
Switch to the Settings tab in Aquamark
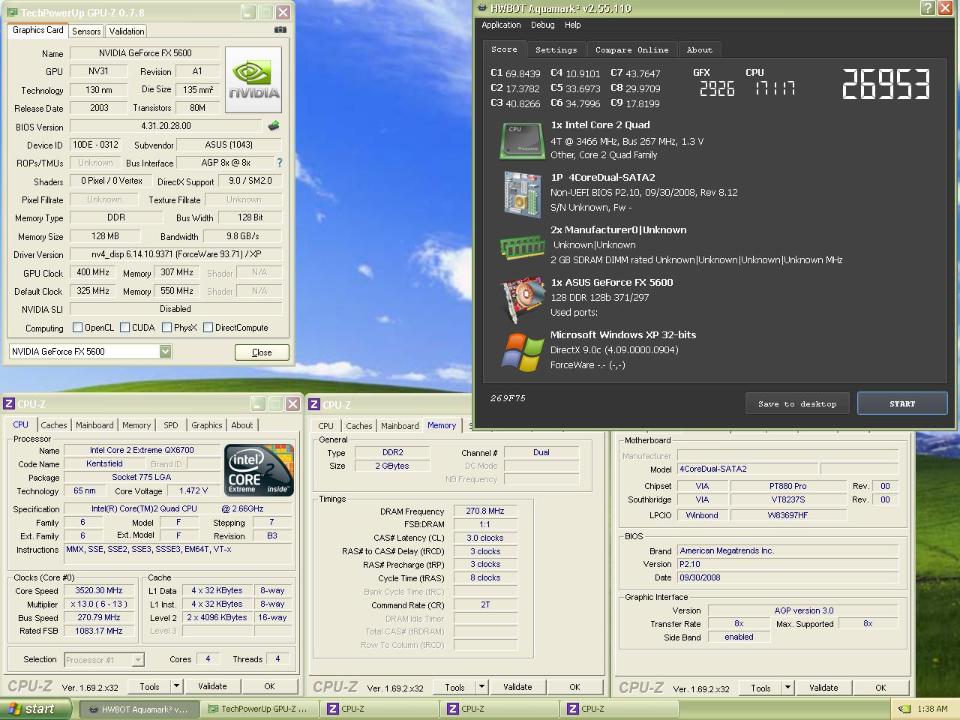pyautogui.click(x=556, y=50)
